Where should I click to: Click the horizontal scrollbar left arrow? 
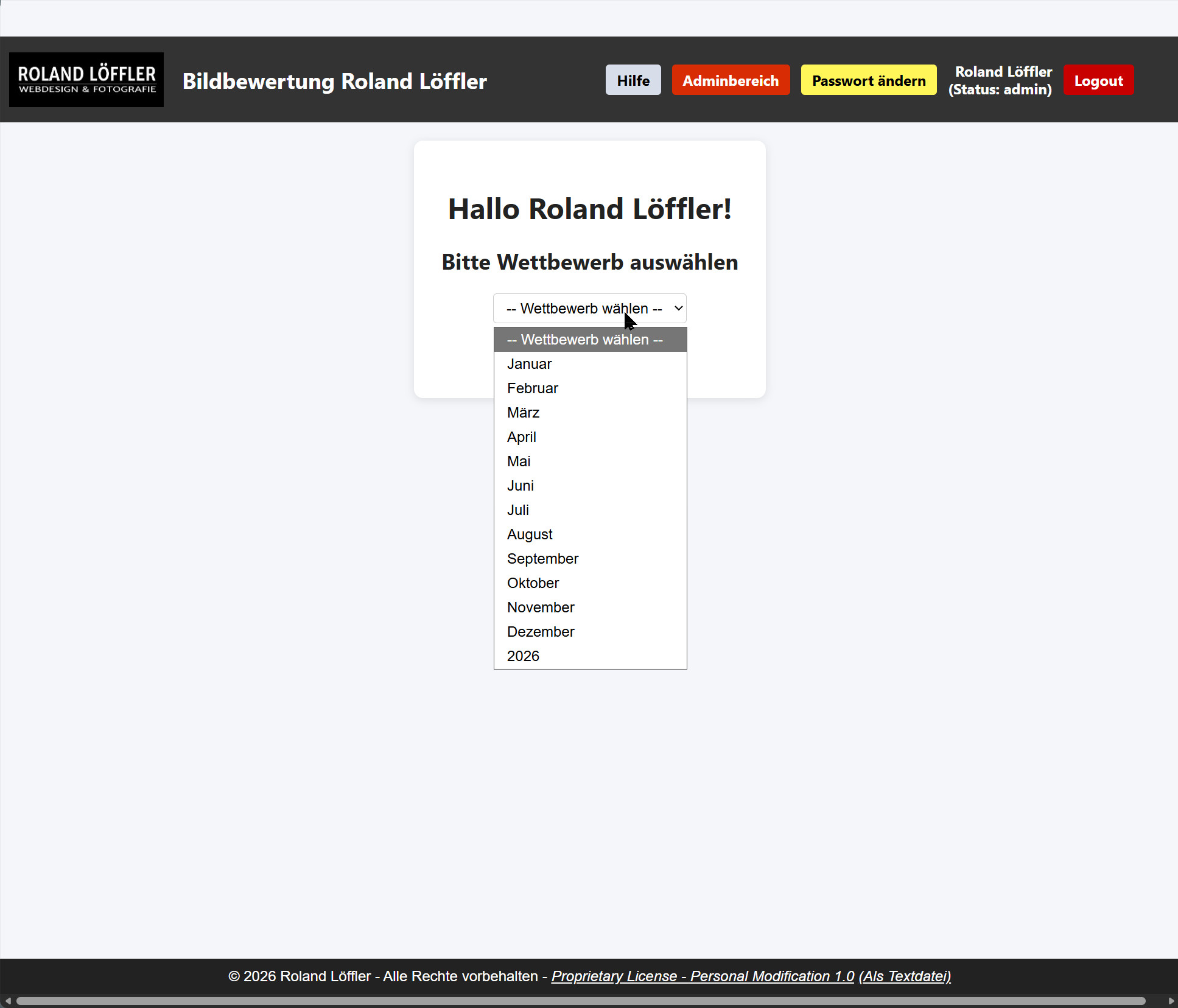tap(7, 1001)
